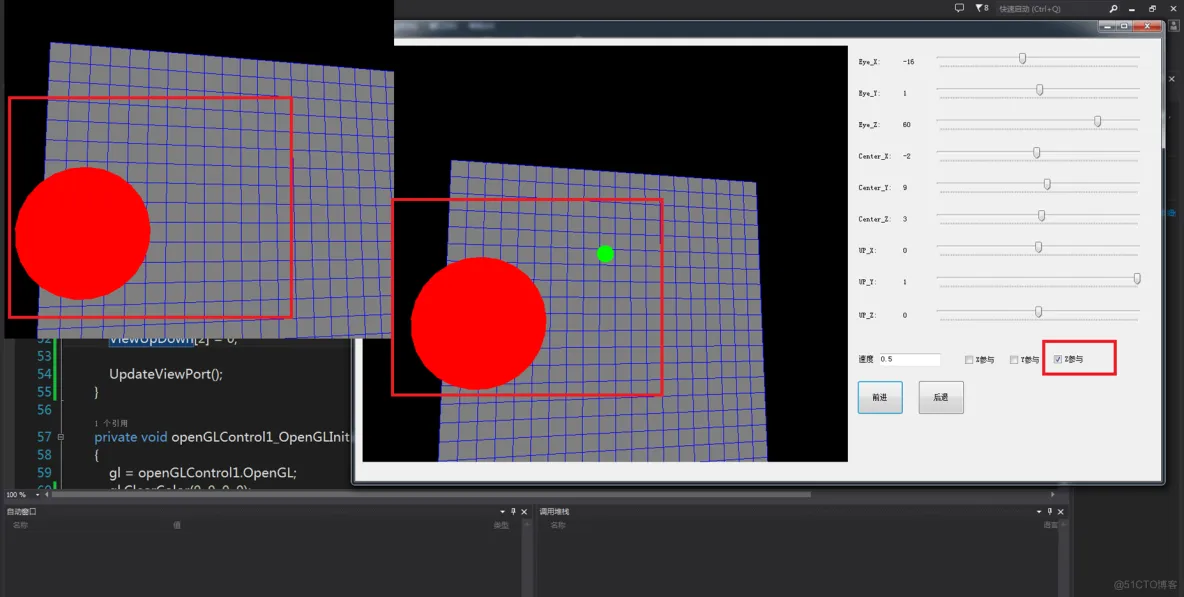Image resolution: width=1184 pixels, height=597 pixels.
Task: Click the '1 个引用' reference link above line 57
Action: 111,423
